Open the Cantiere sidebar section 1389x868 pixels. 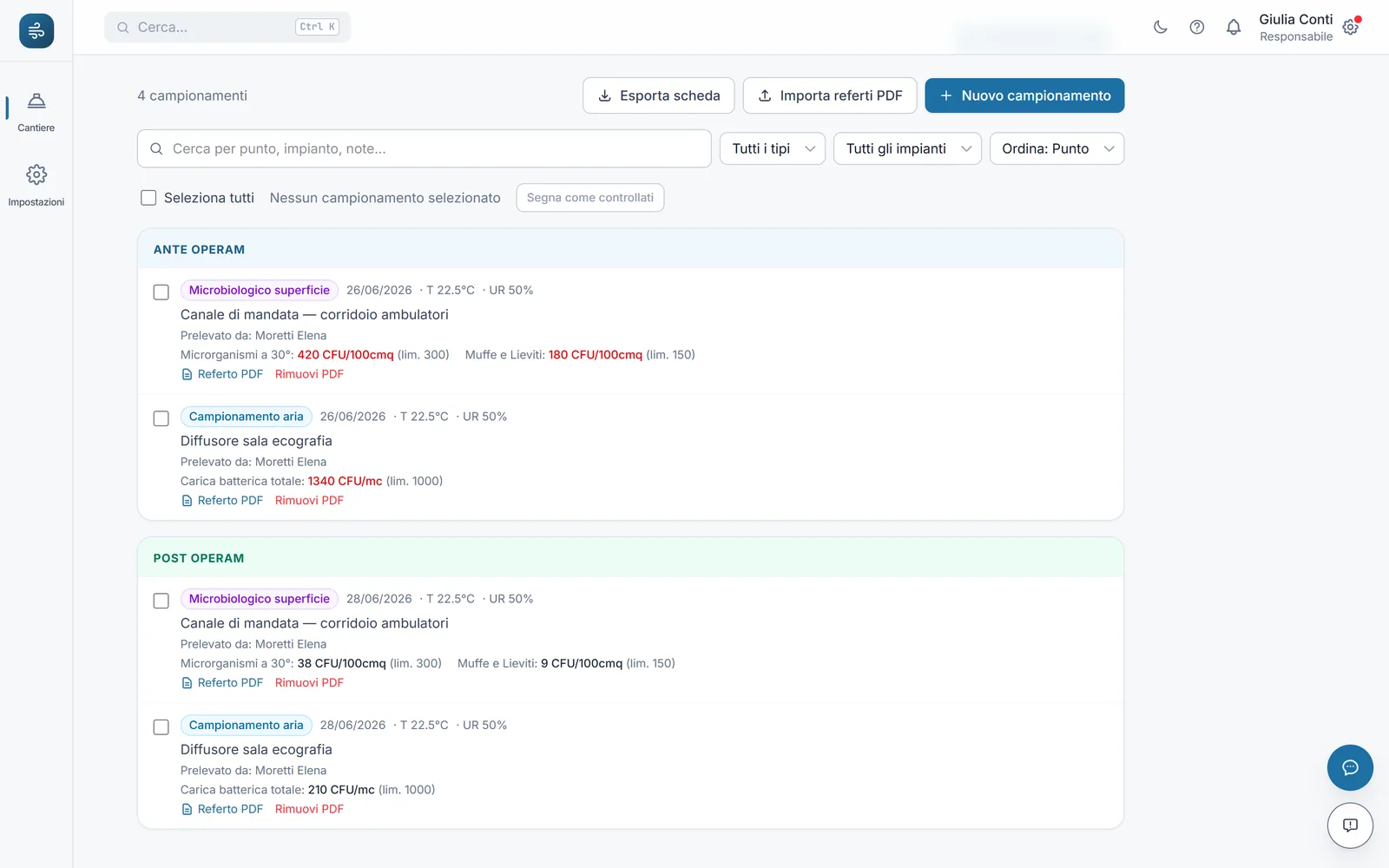36,112
